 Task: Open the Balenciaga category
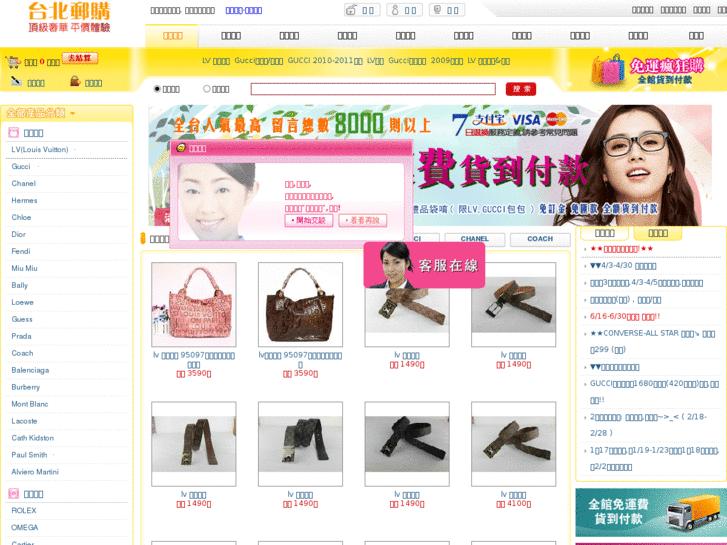pyautogui.click(x=30, y=370)
